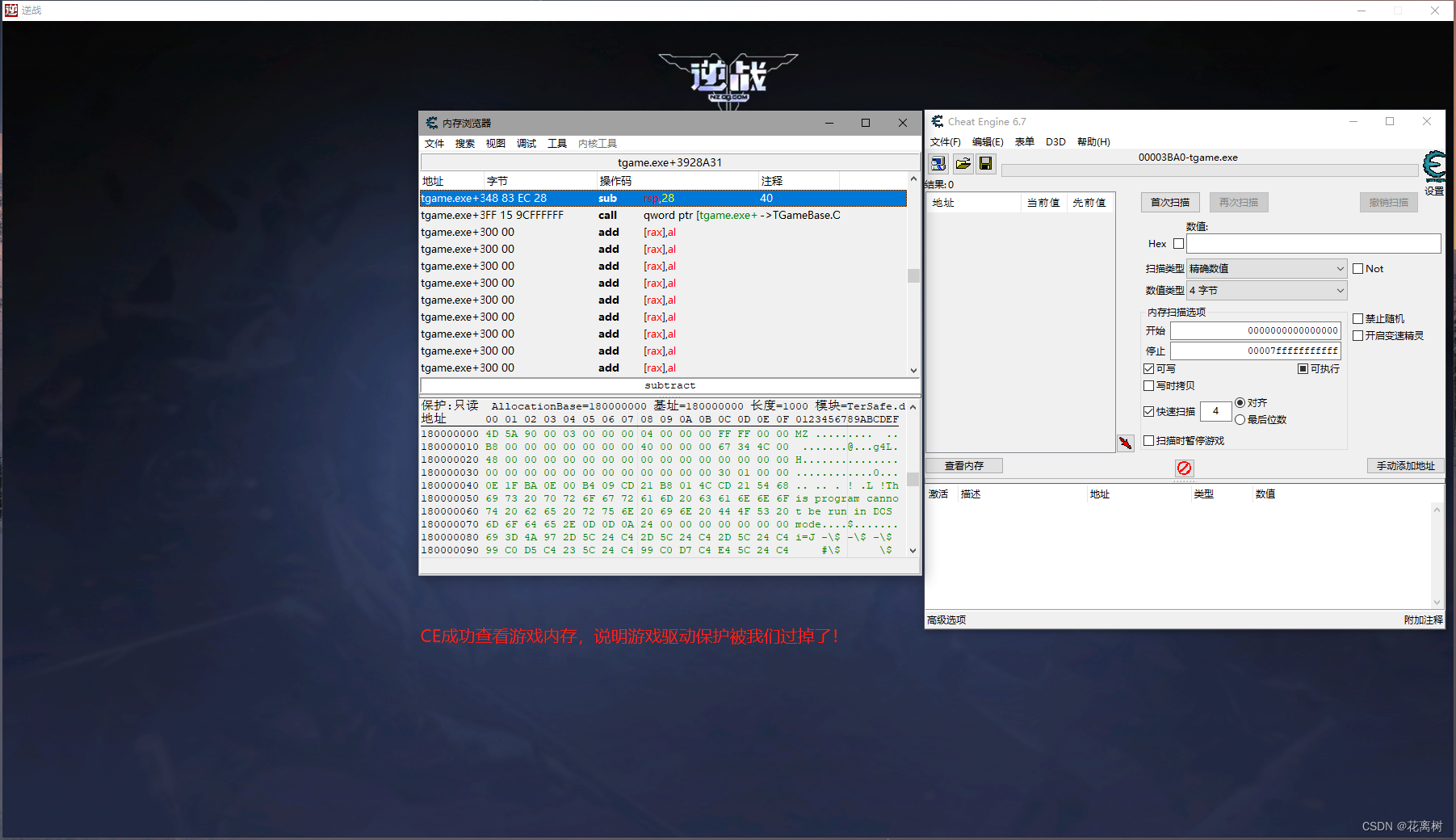This screenshot has width=1456, height=840.
Task: Click the tgame.exe+3928A31 address bar
Action: (669, 162)
